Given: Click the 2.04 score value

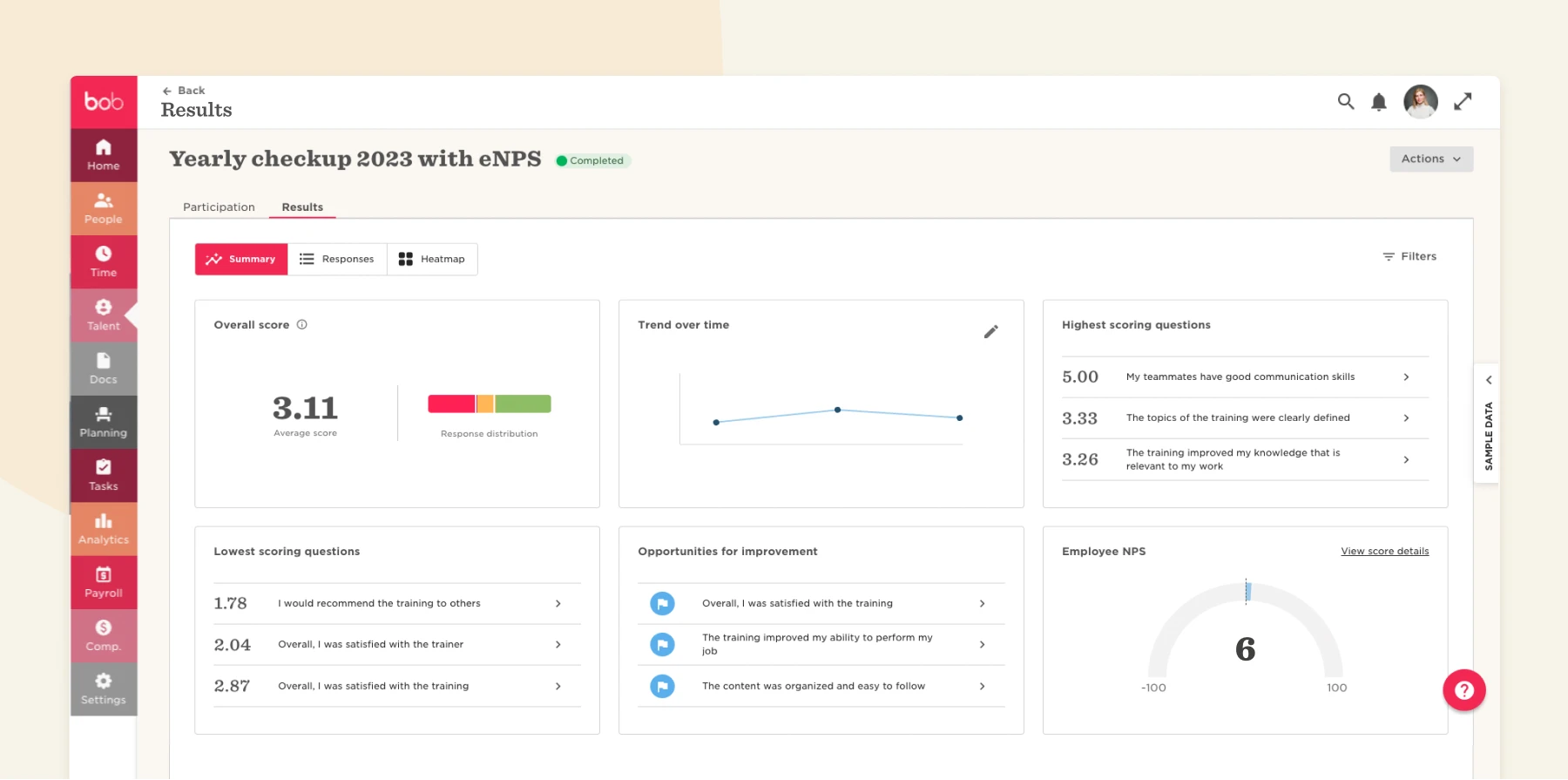Looking at the screenshot, I should 233,645.
